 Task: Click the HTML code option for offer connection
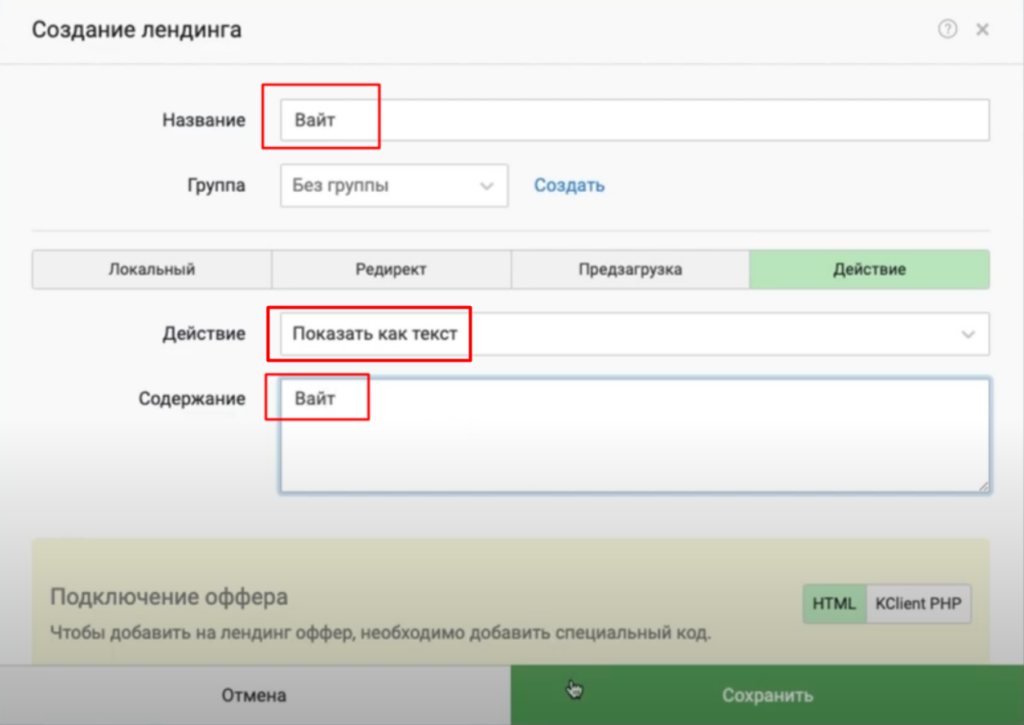pos(833,603)
